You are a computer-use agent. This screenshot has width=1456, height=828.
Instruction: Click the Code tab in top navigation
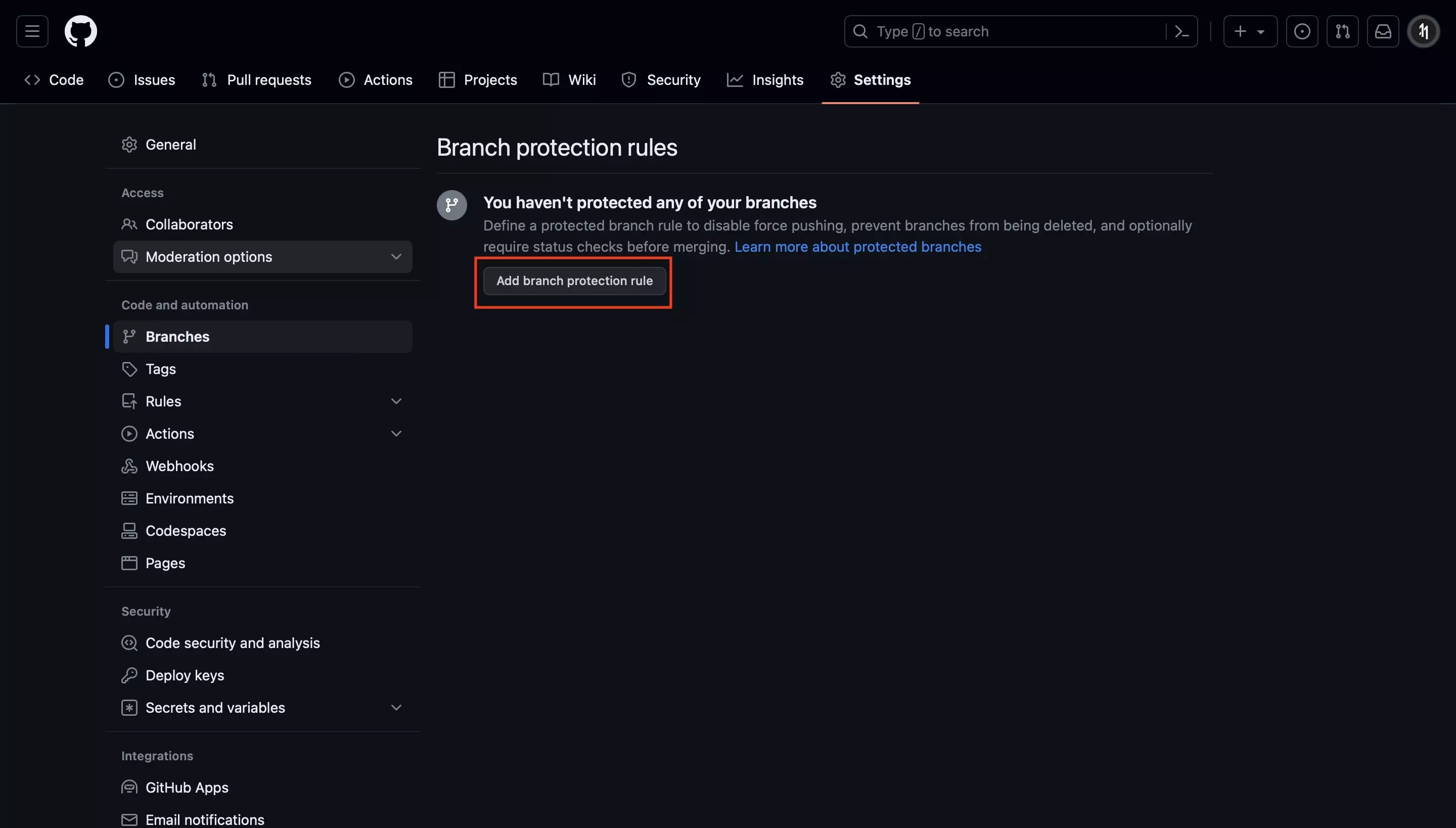[51, 79]
